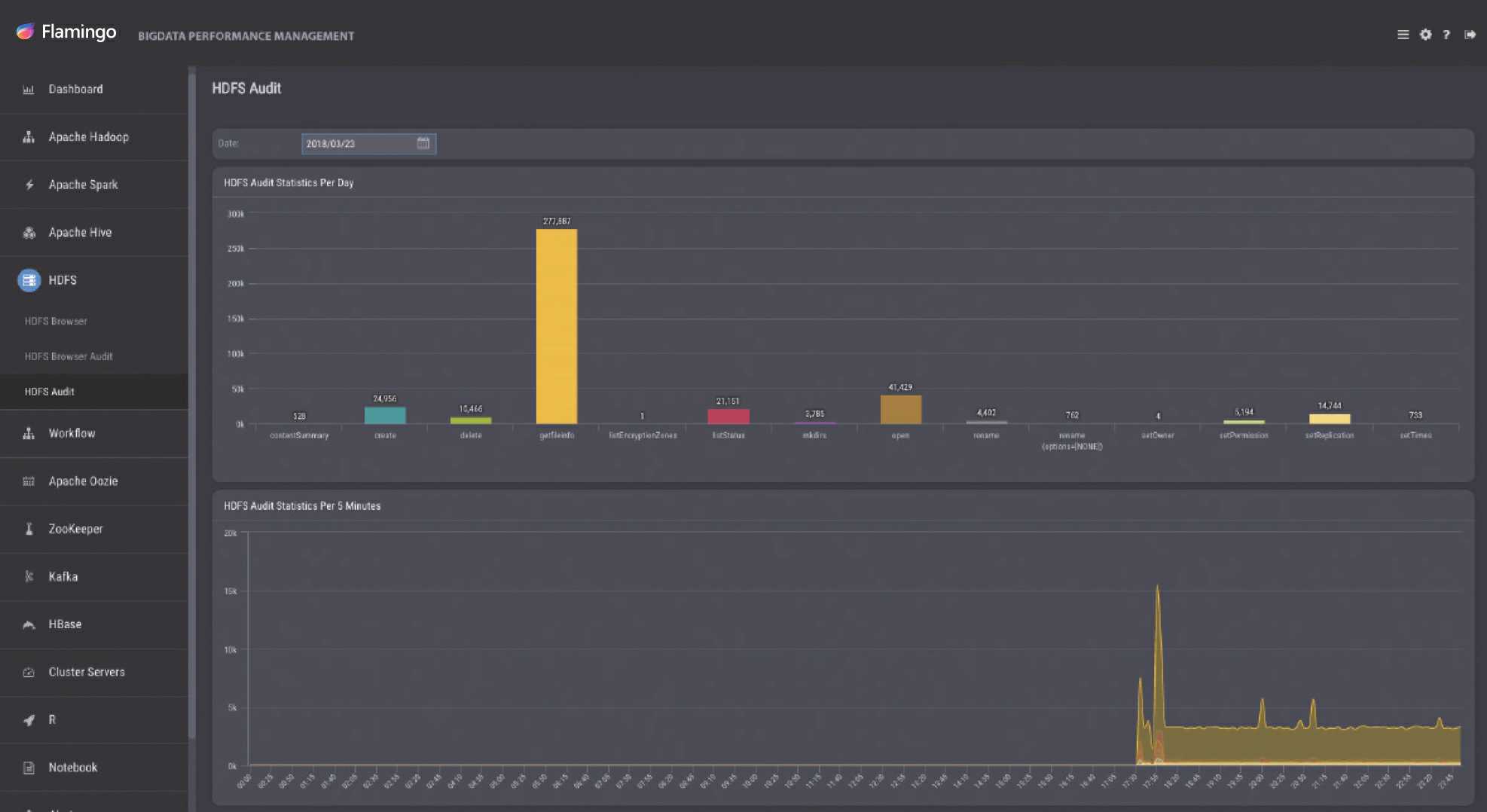Click the Apache Spark lightning icon
This screenshot has width=1487, height=812.
coord(29,185)
